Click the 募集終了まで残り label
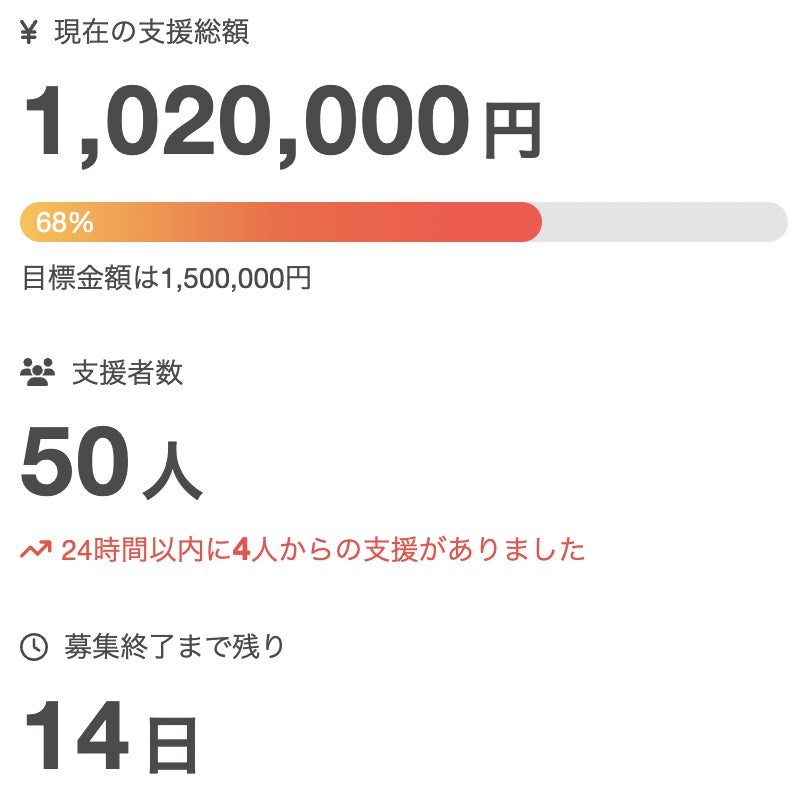Viewport: 800px width, 788px height. [175, 647]
